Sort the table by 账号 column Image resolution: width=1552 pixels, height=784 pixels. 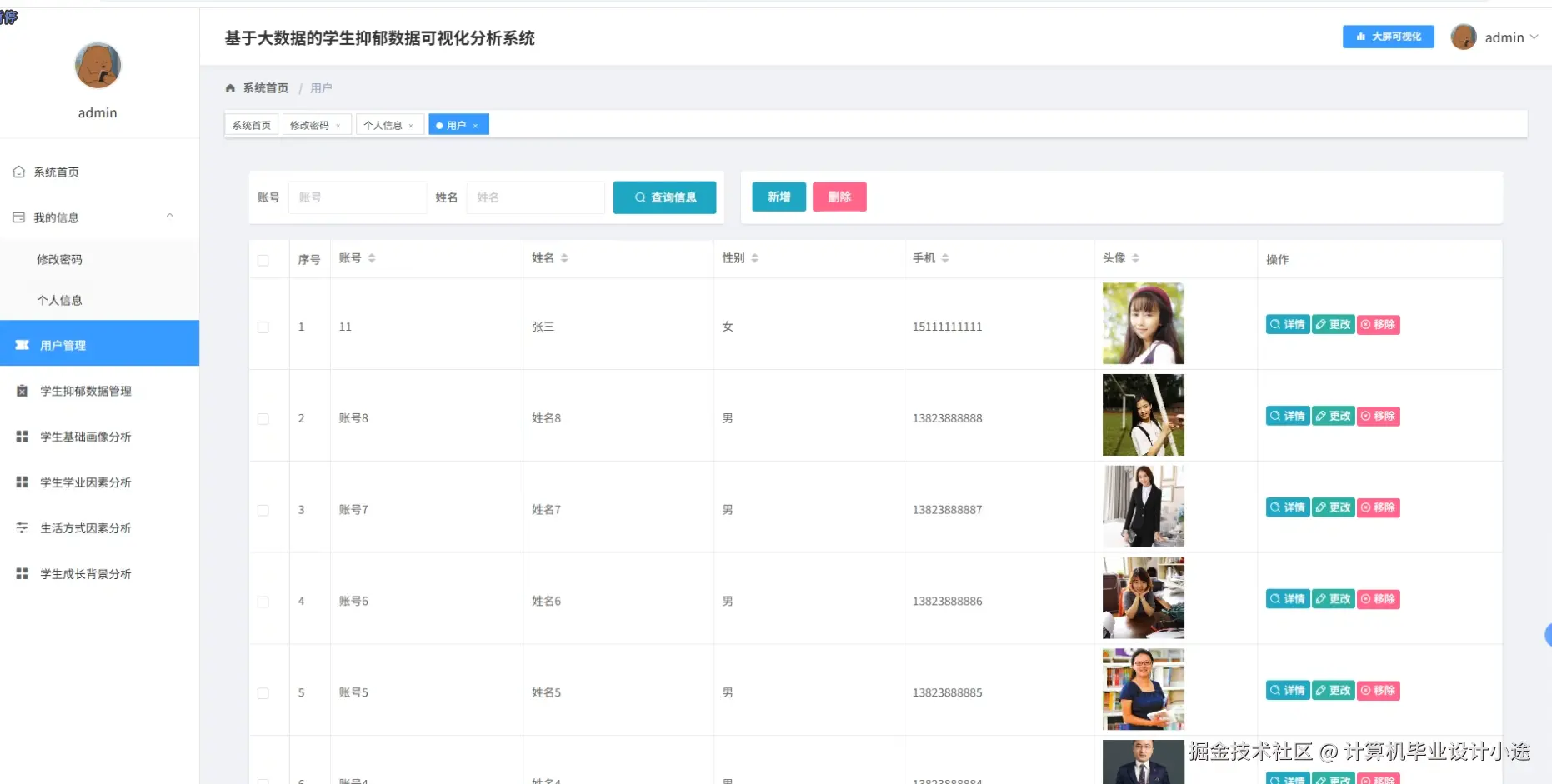coord(372,258)
